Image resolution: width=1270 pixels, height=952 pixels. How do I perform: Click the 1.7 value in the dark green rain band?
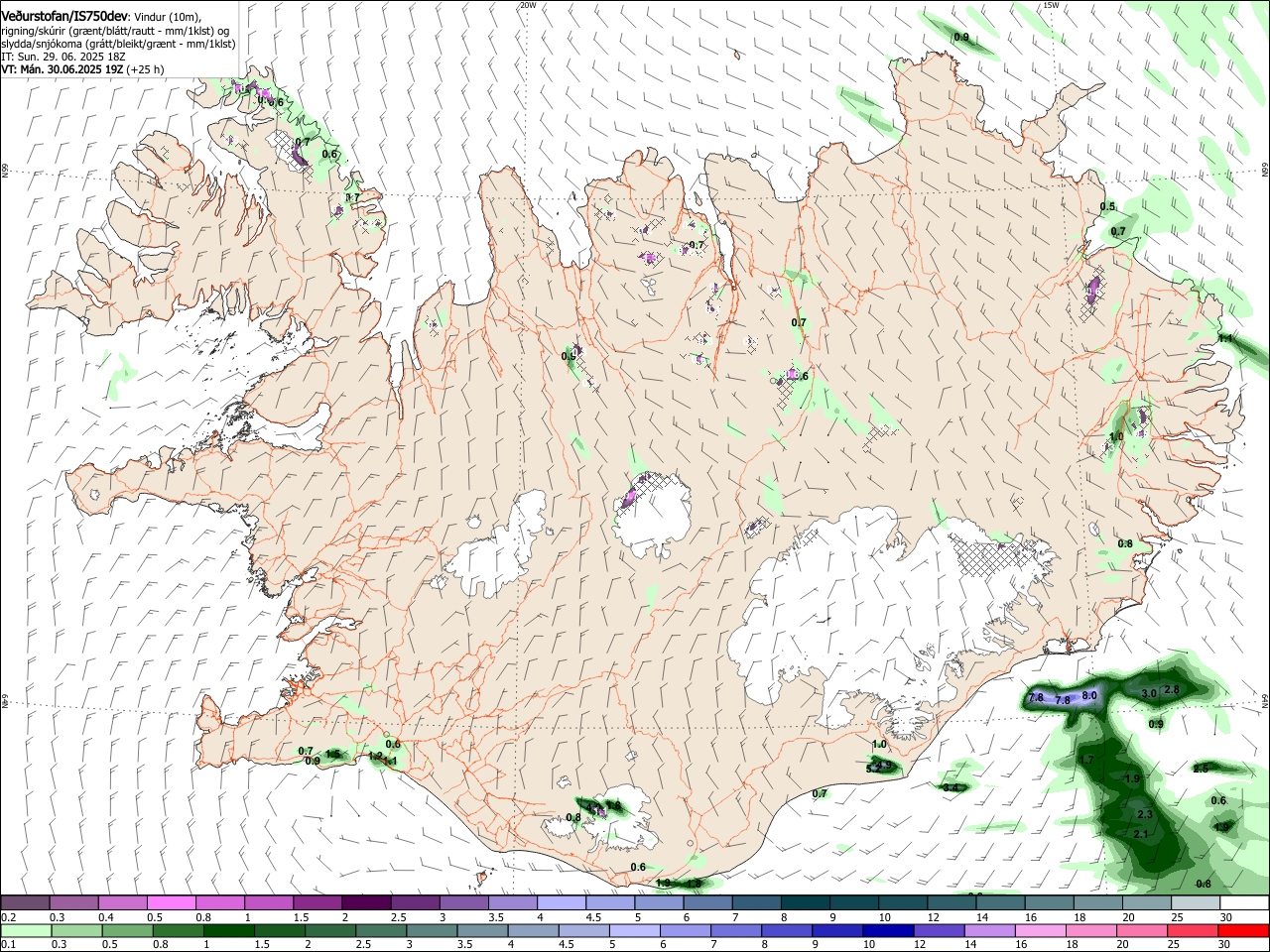[x=1086, y=761]
